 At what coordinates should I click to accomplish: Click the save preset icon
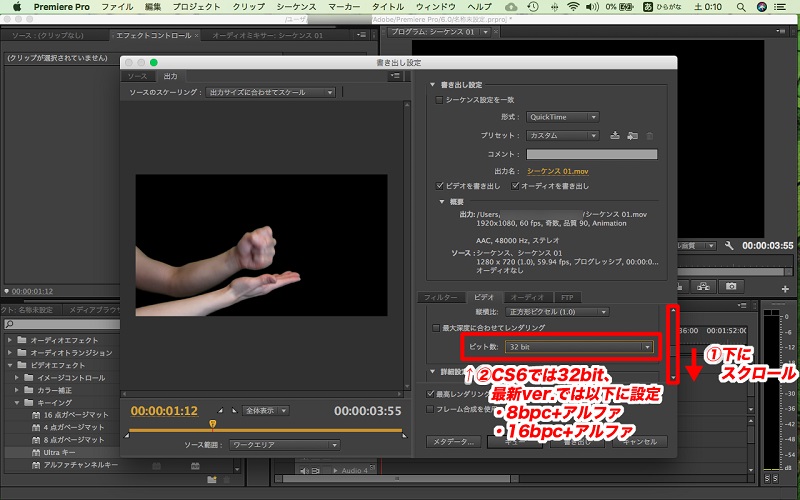[x=615, y=135]
